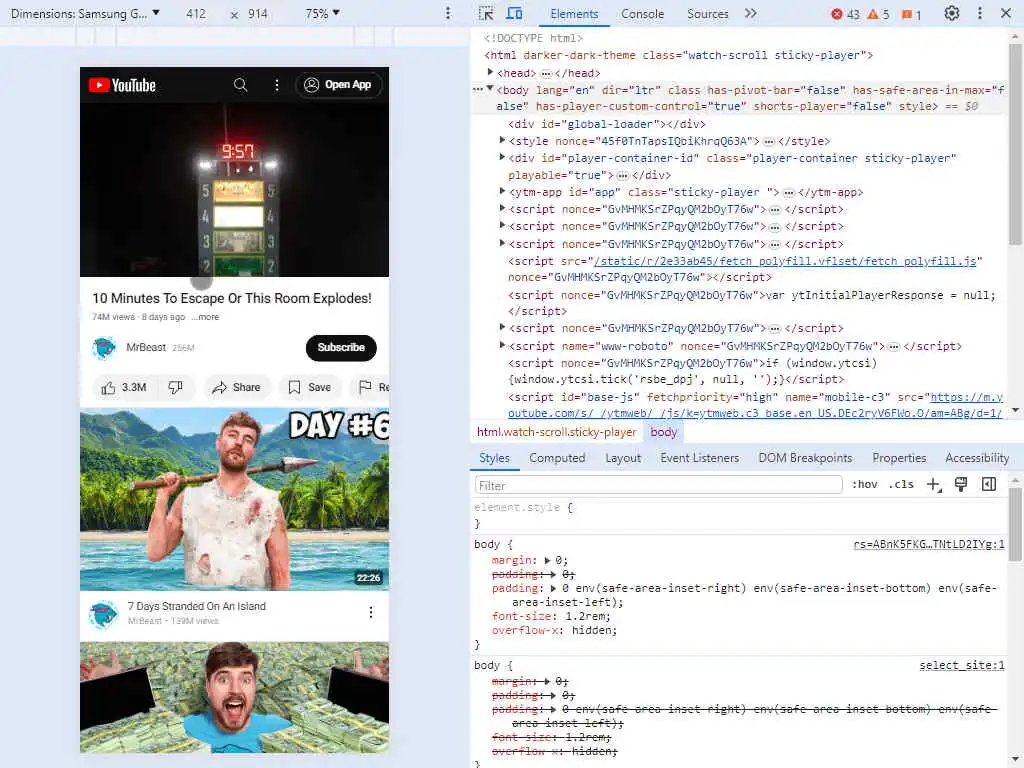Toggle :hov element state panel
1024x768 pixels.
[x=865, y=485]
